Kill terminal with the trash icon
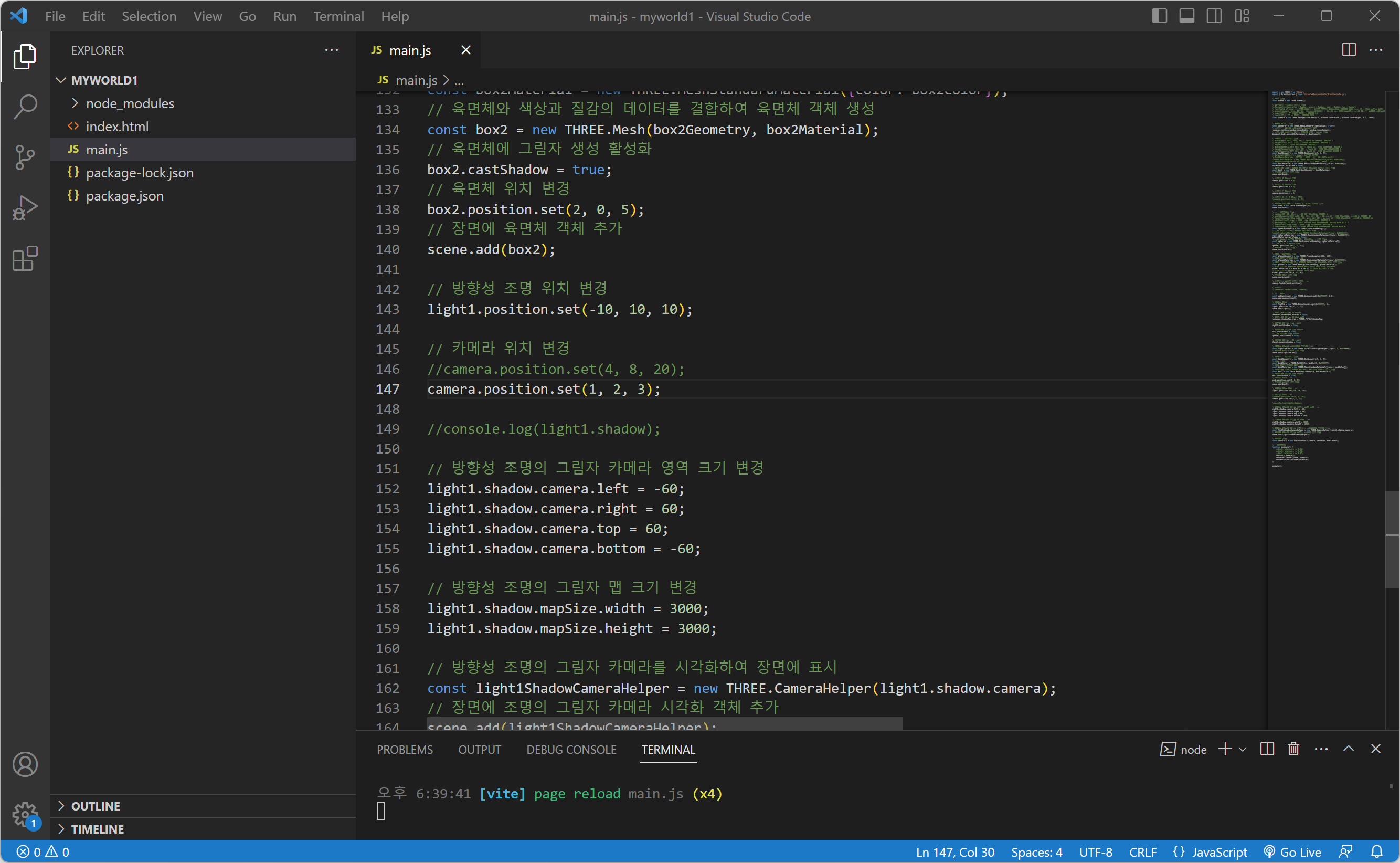This screenshot has height=863, width=1400. tap(1293, 749)
